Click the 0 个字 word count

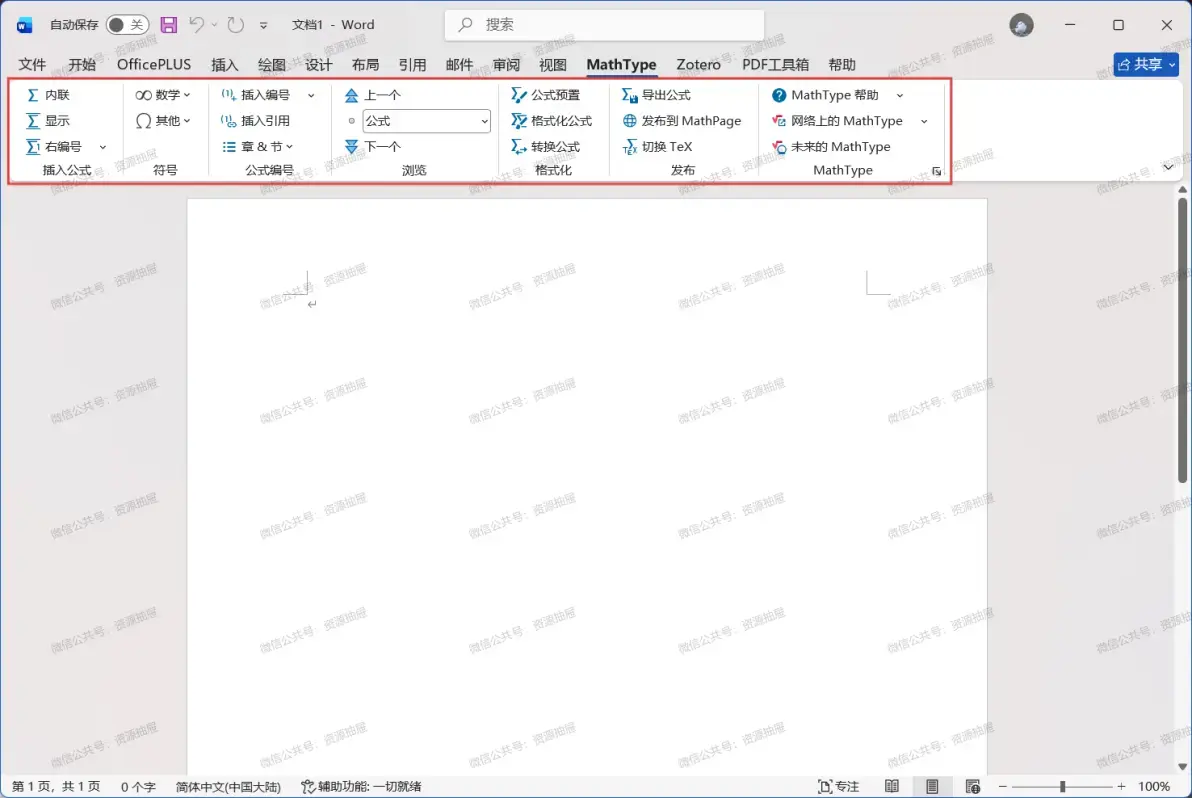coord(138,787)
